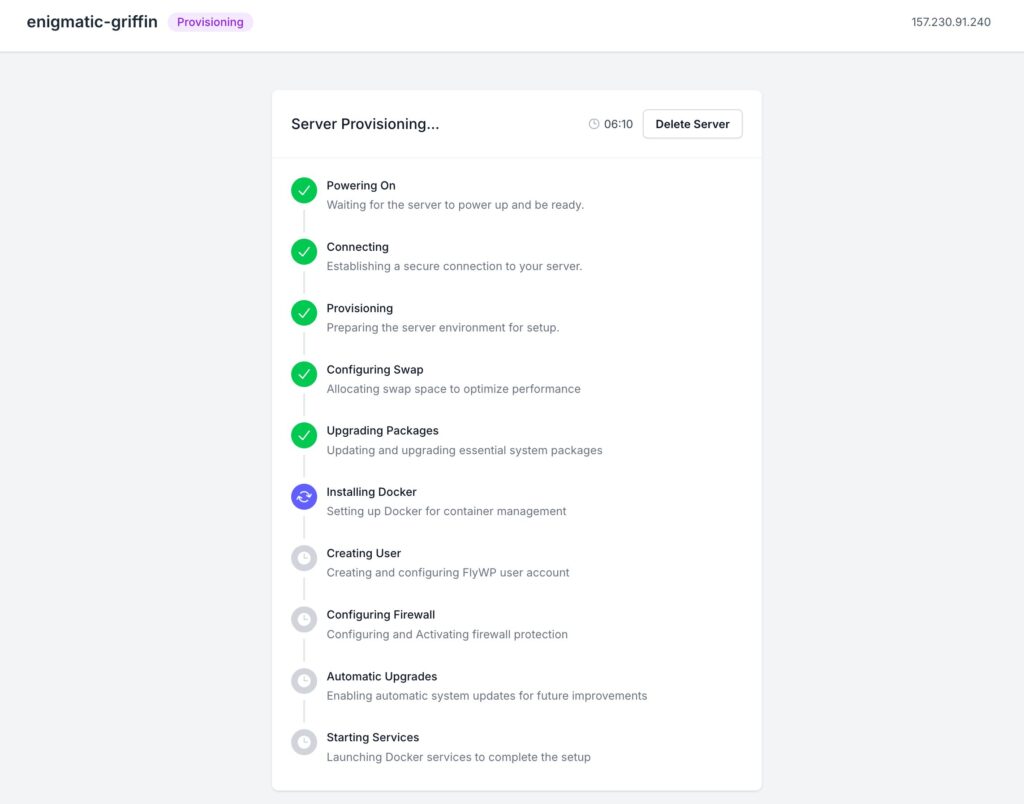Click the Installing Docker step title
The height and width of the screenshot is (804, 1024).
click(371, 492)
